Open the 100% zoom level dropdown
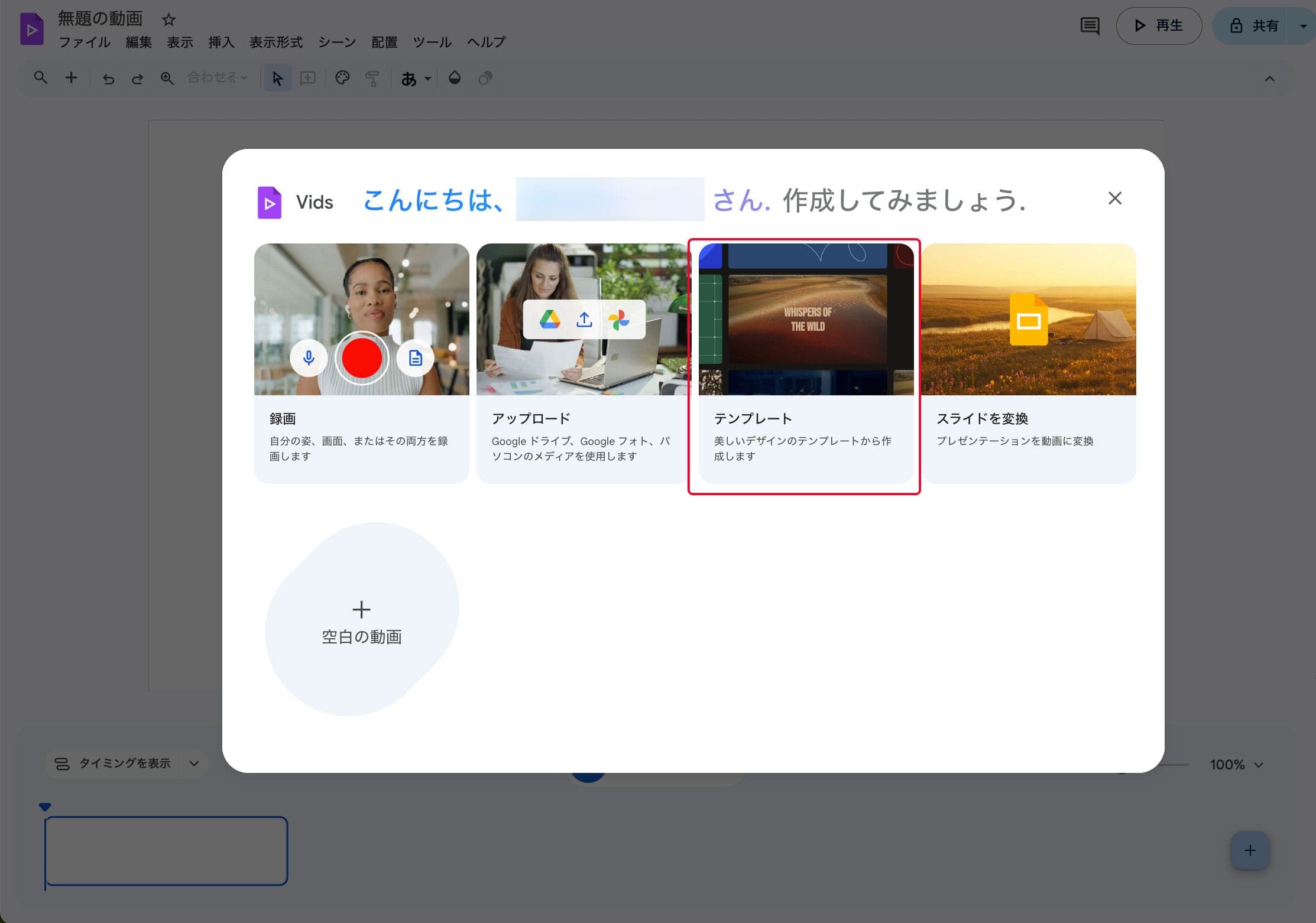This screenshot has height=923, width=1316. click(x=1236, y=764)
